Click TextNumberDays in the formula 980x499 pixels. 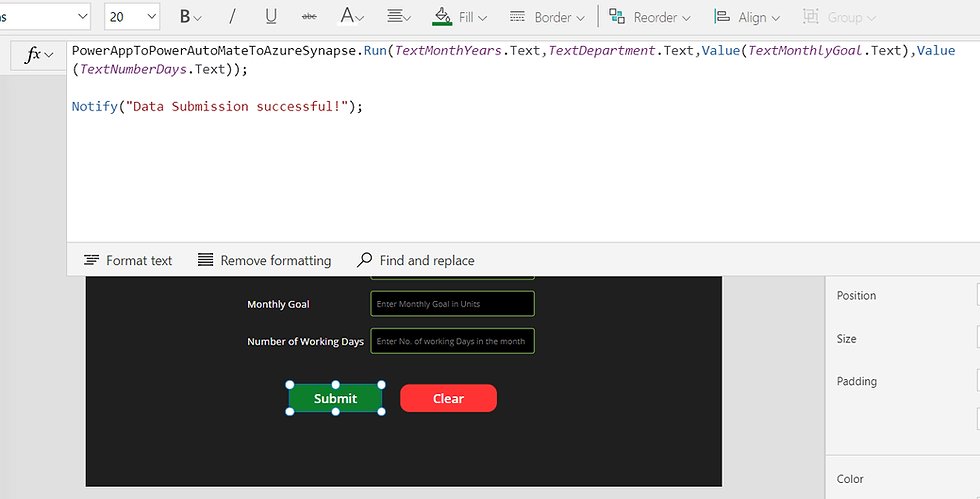[x=134, y=69]
